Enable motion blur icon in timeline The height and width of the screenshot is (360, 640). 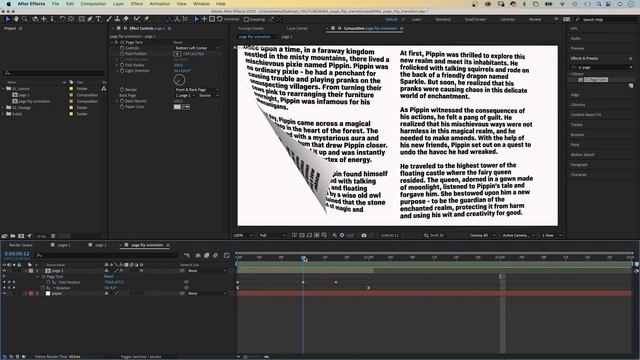[x=216, y=256]
